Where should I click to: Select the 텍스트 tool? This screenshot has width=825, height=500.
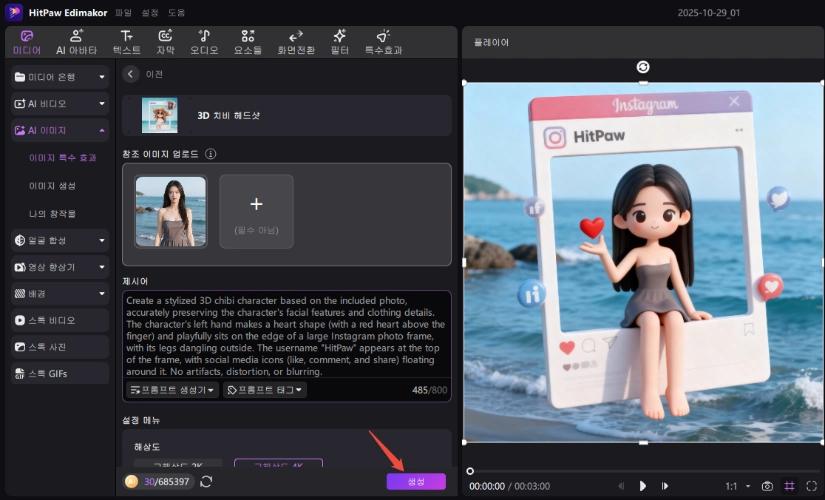pos(126,43)
